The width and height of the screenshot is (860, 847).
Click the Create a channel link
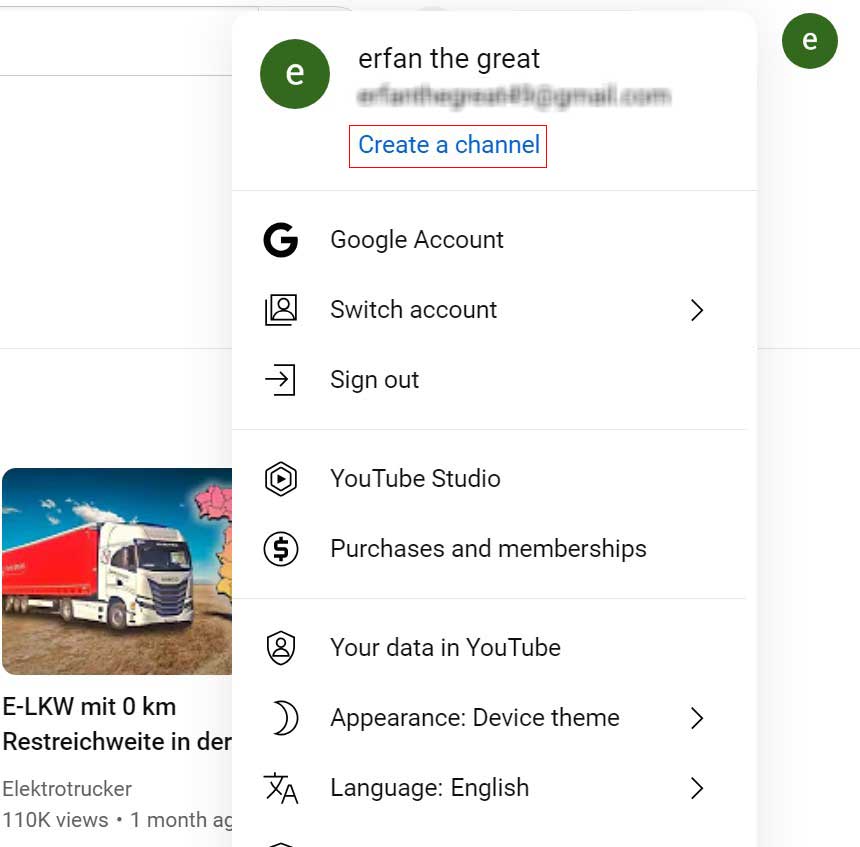(x=449, y=145)
